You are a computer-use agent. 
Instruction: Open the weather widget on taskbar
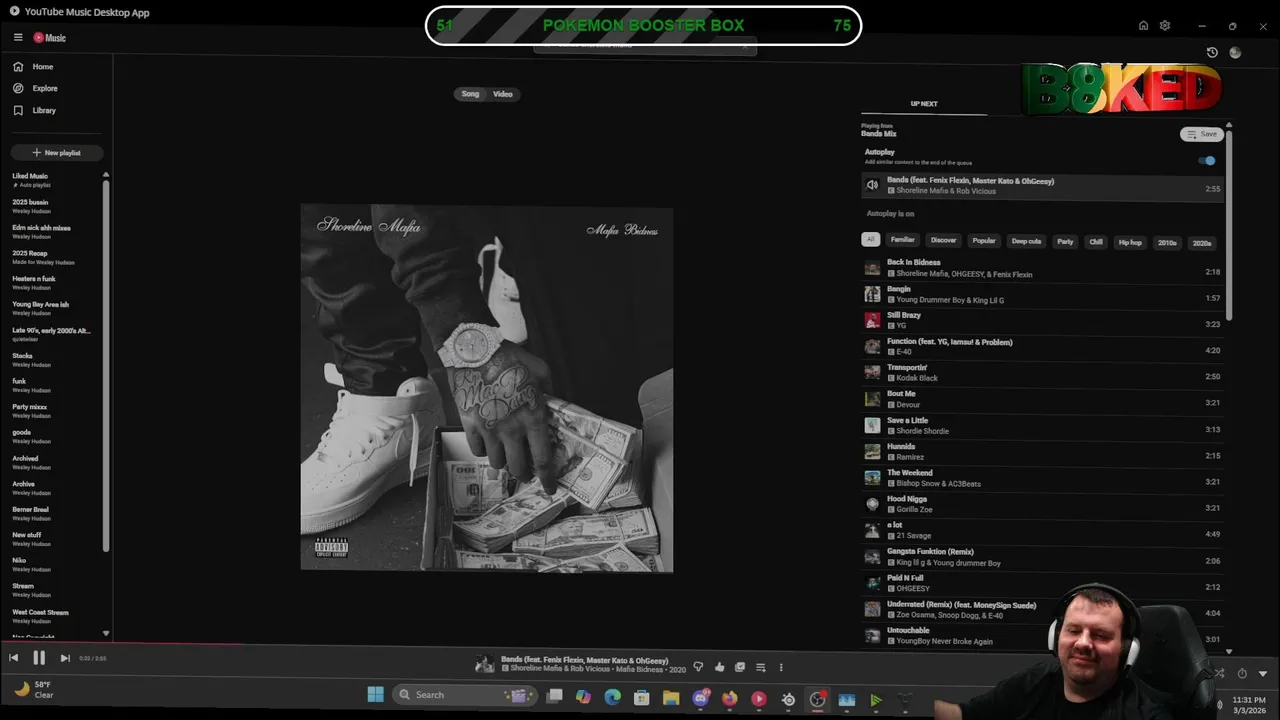(x=34, y=689)
